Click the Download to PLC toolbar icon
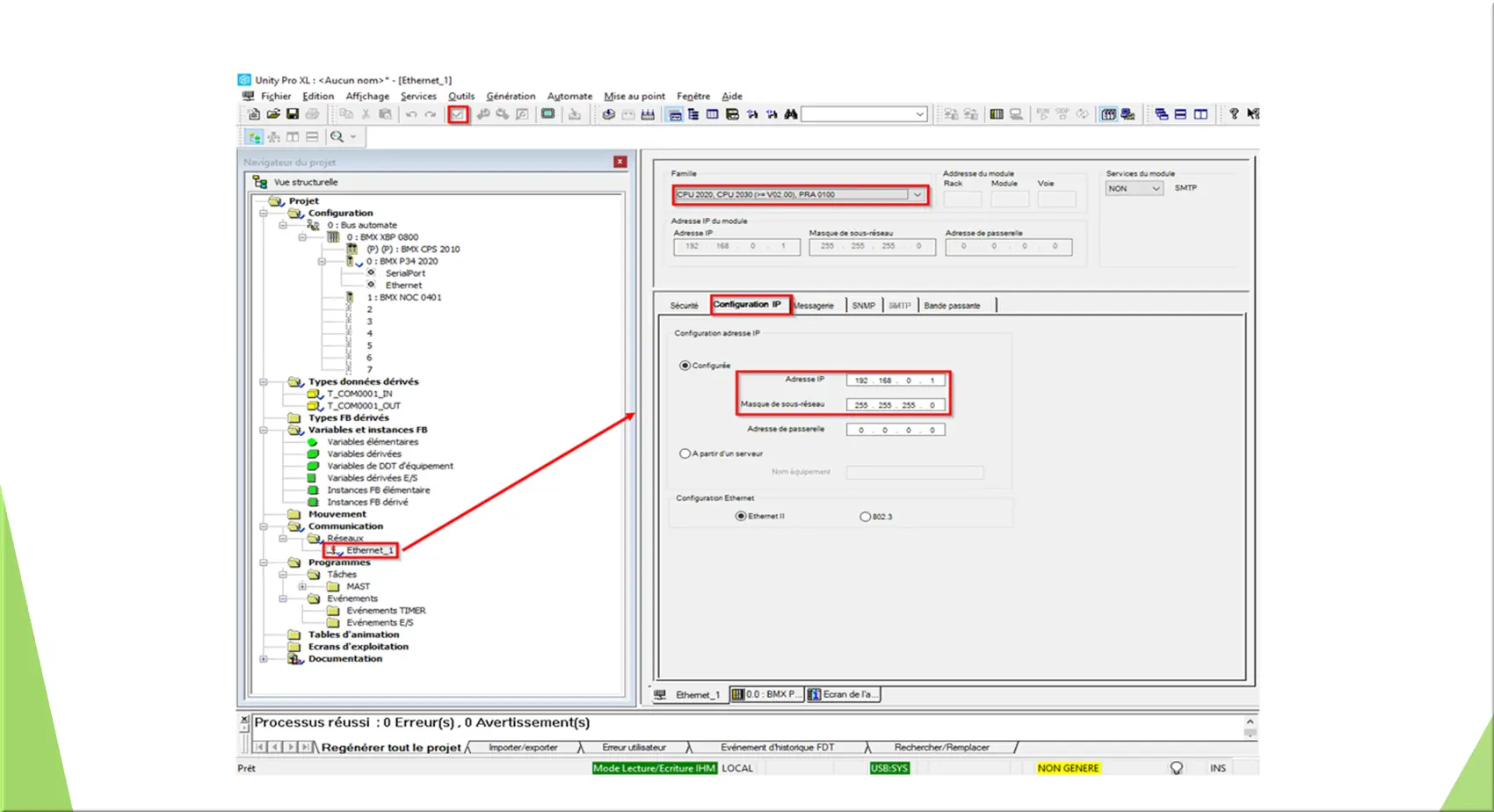 coord(575,114)
